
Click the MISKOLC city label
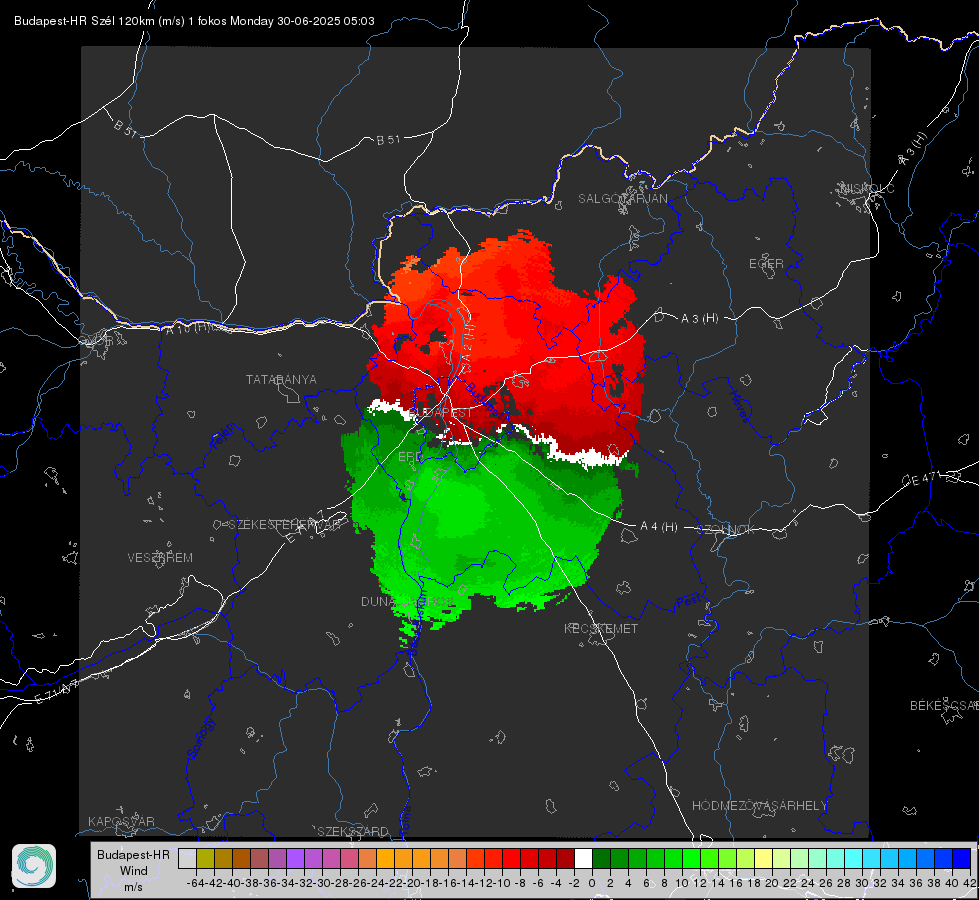[x=867, y=188]
